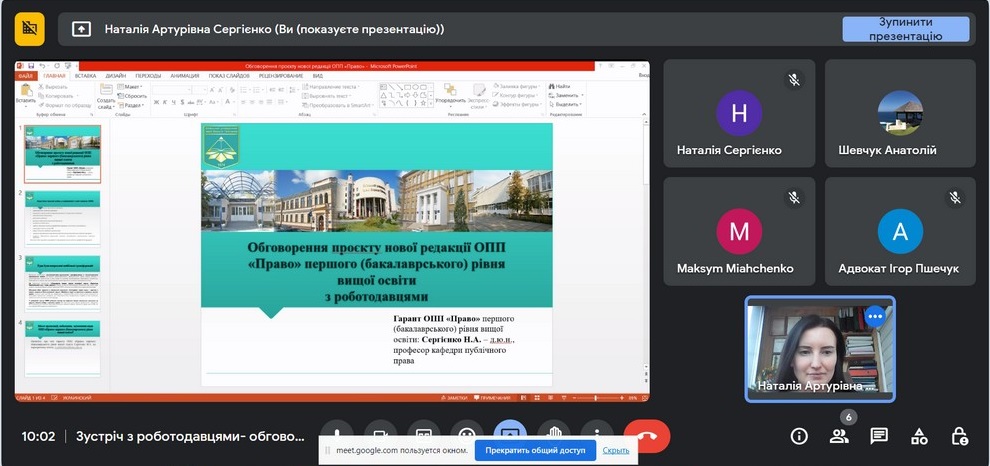The width and height of the screenshot is (990, 466).
Task: Stop presenting with Зупинити презентацію button
Action: point(905,29)
